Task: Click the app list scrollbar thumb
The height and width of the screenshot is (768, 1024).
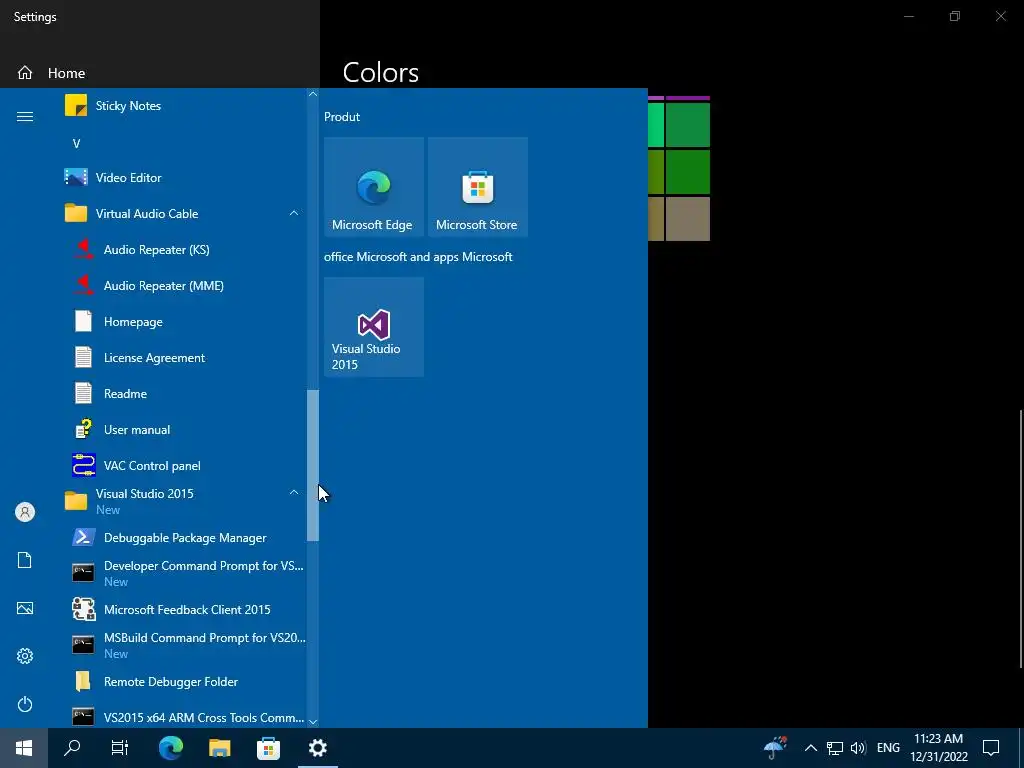Action: 313,465
